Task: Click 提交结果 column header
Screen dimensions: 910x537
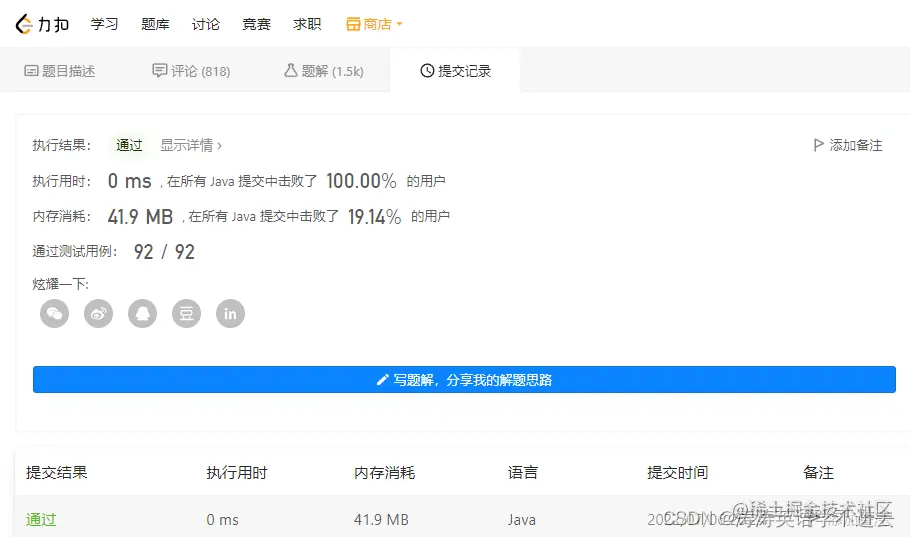Action: [x=56, y=473]
